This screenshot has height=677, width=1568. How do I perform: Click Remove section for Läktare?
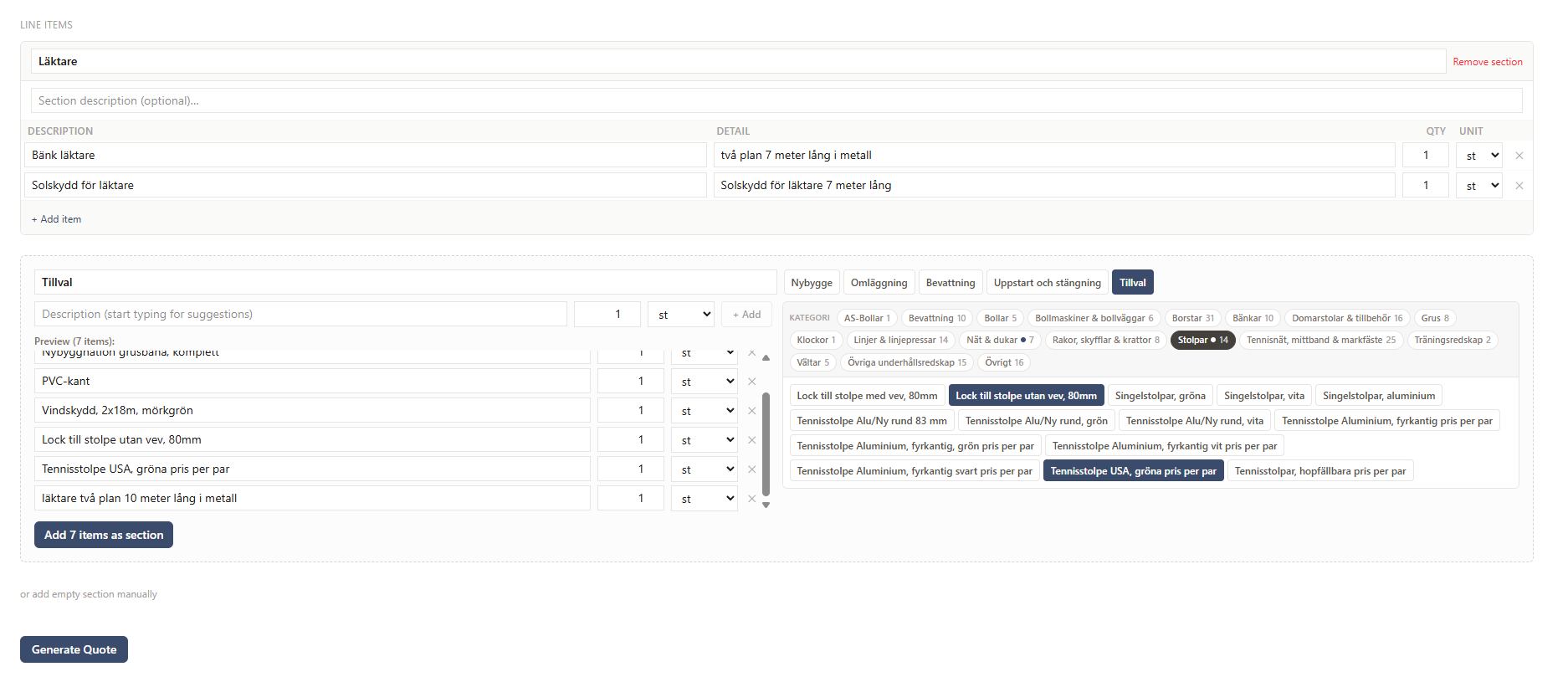[x=1487, y=62]
